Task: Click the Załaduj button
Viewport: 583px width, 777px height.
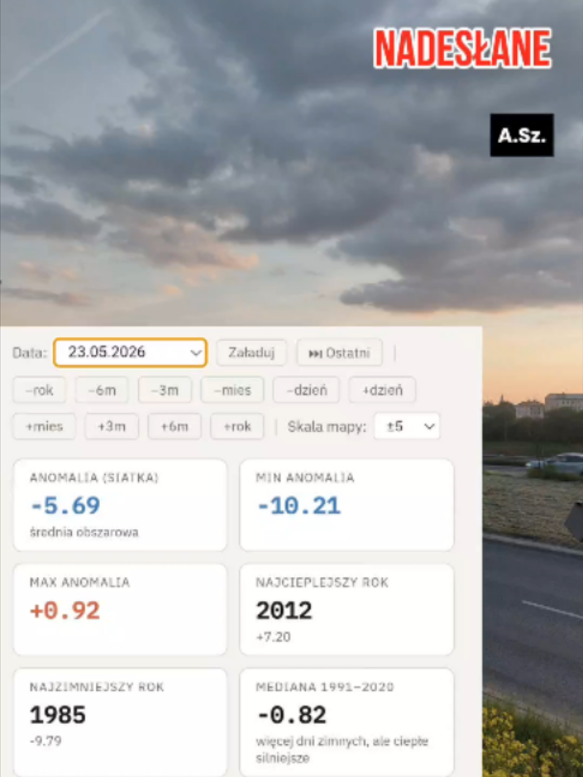Action: coord(251,352)
